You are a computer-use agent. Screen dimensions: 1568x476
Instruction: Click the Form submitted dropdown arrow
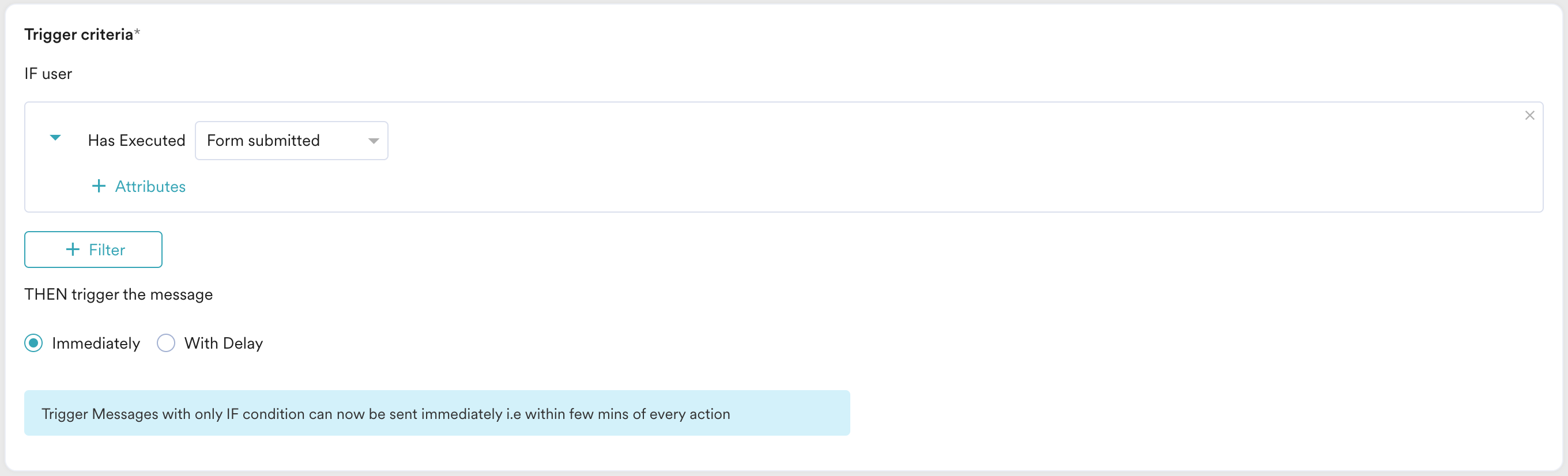[x=373, y=141]
